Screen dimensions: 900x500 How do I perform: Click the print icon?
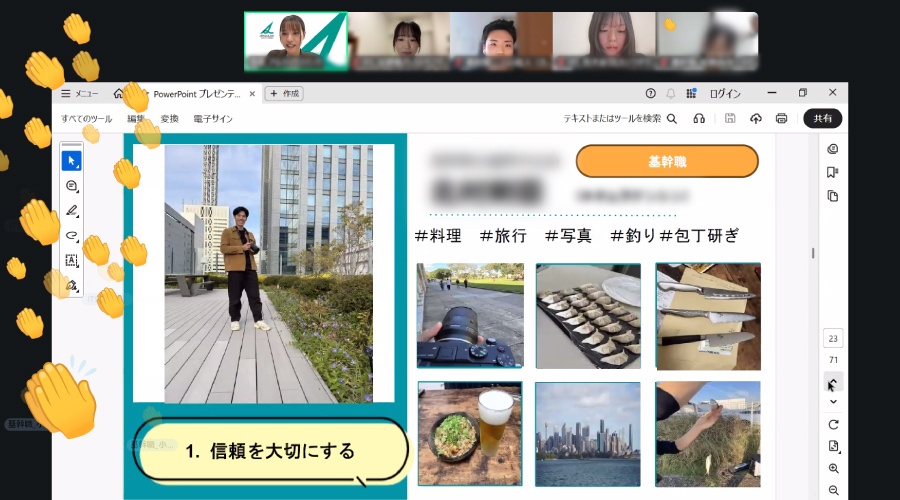click(x=781, y=118)
